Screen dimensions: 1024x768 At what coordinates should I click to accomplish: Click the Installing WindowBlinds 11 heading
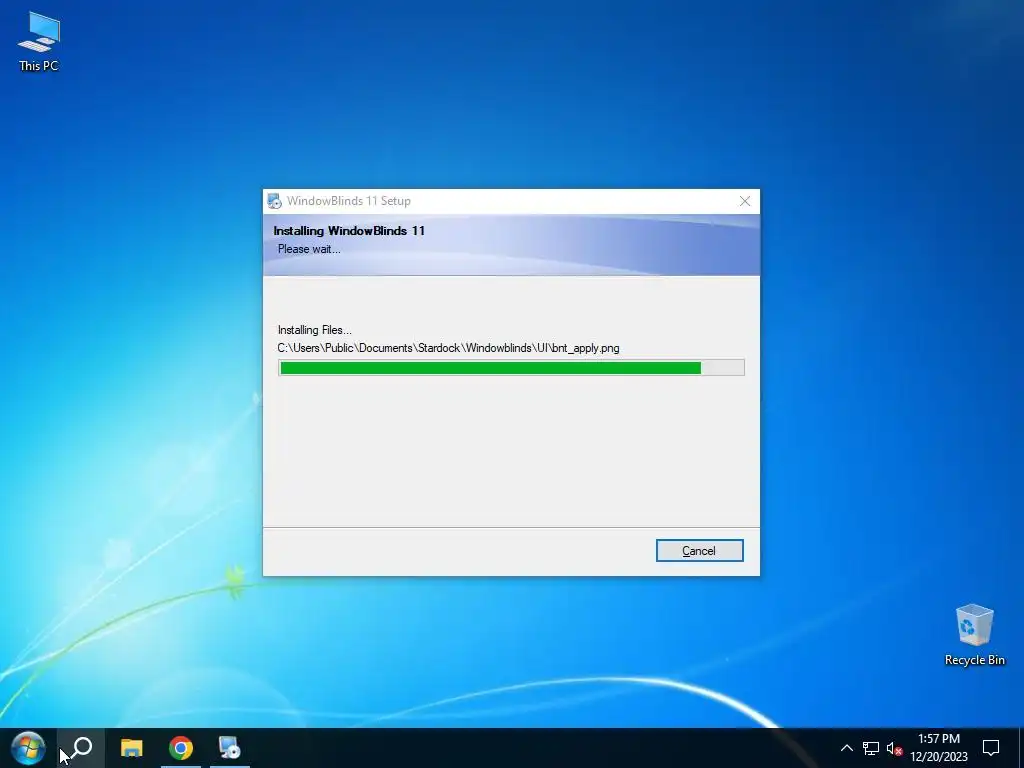pyautogui.click(x=349, y=231)
